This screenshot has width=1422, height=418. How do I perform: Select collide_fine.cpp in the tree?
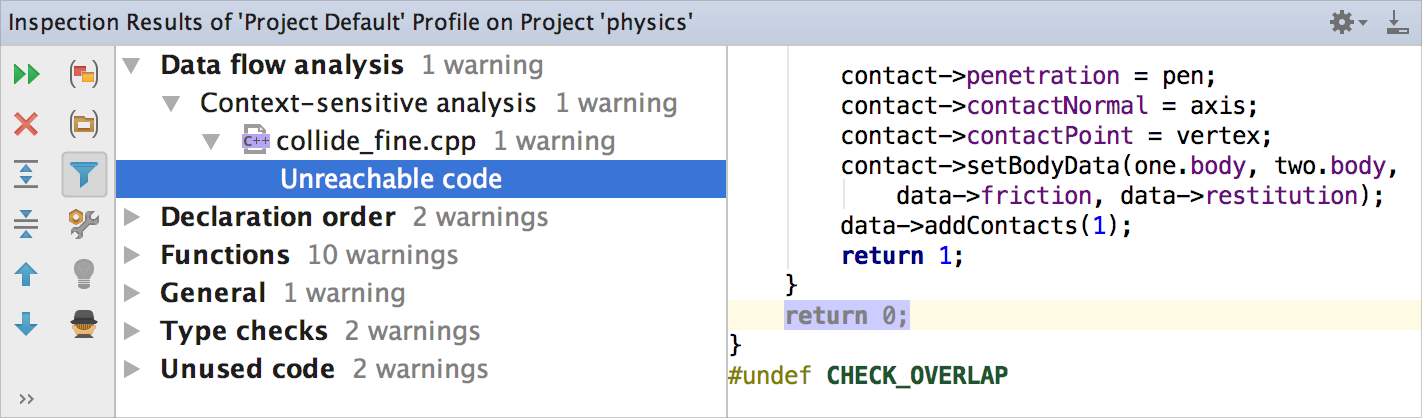coord(375,142)
